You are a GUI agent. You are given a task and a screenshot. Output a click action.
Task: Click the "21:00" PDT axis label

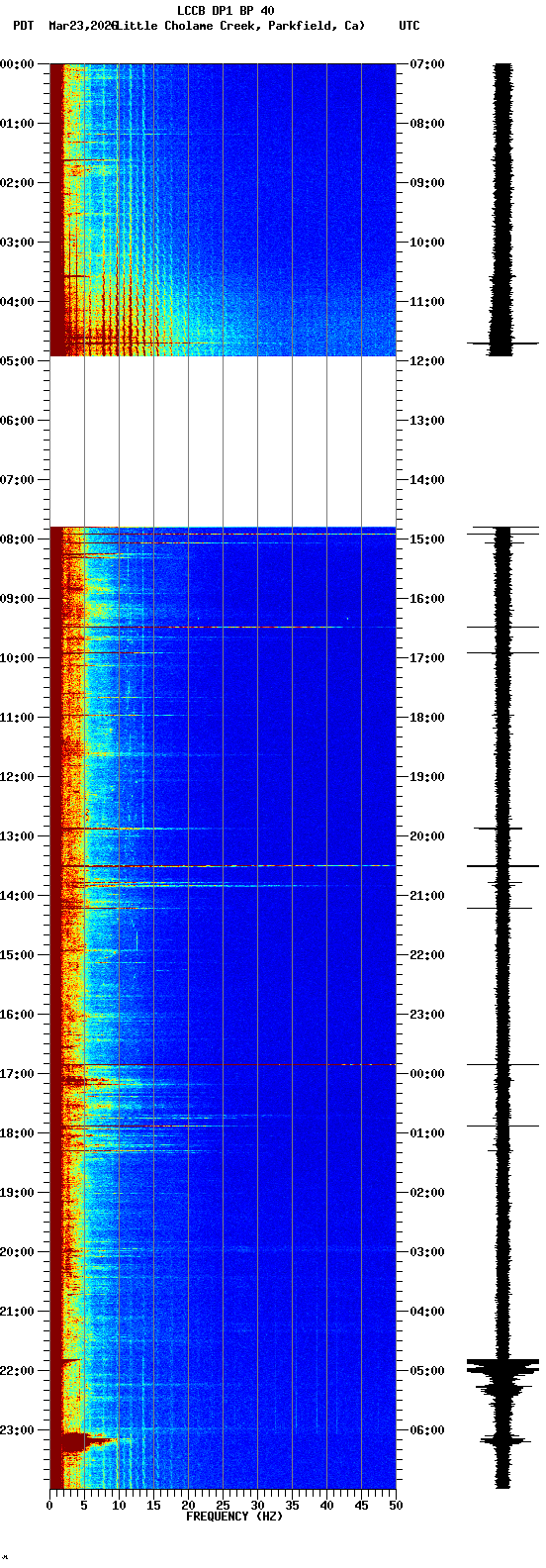(x=17, y=1312)
